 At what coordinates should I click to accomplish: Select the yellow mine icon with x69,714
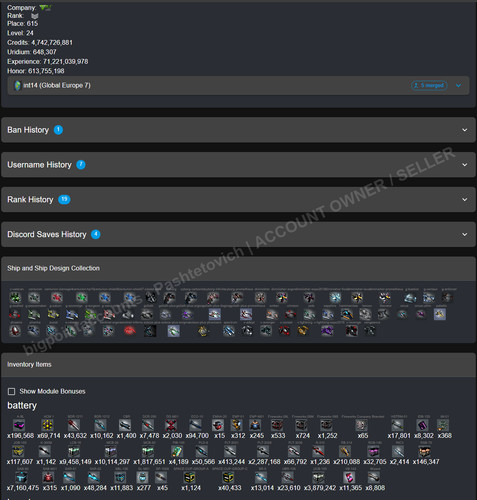click(48, 425)
